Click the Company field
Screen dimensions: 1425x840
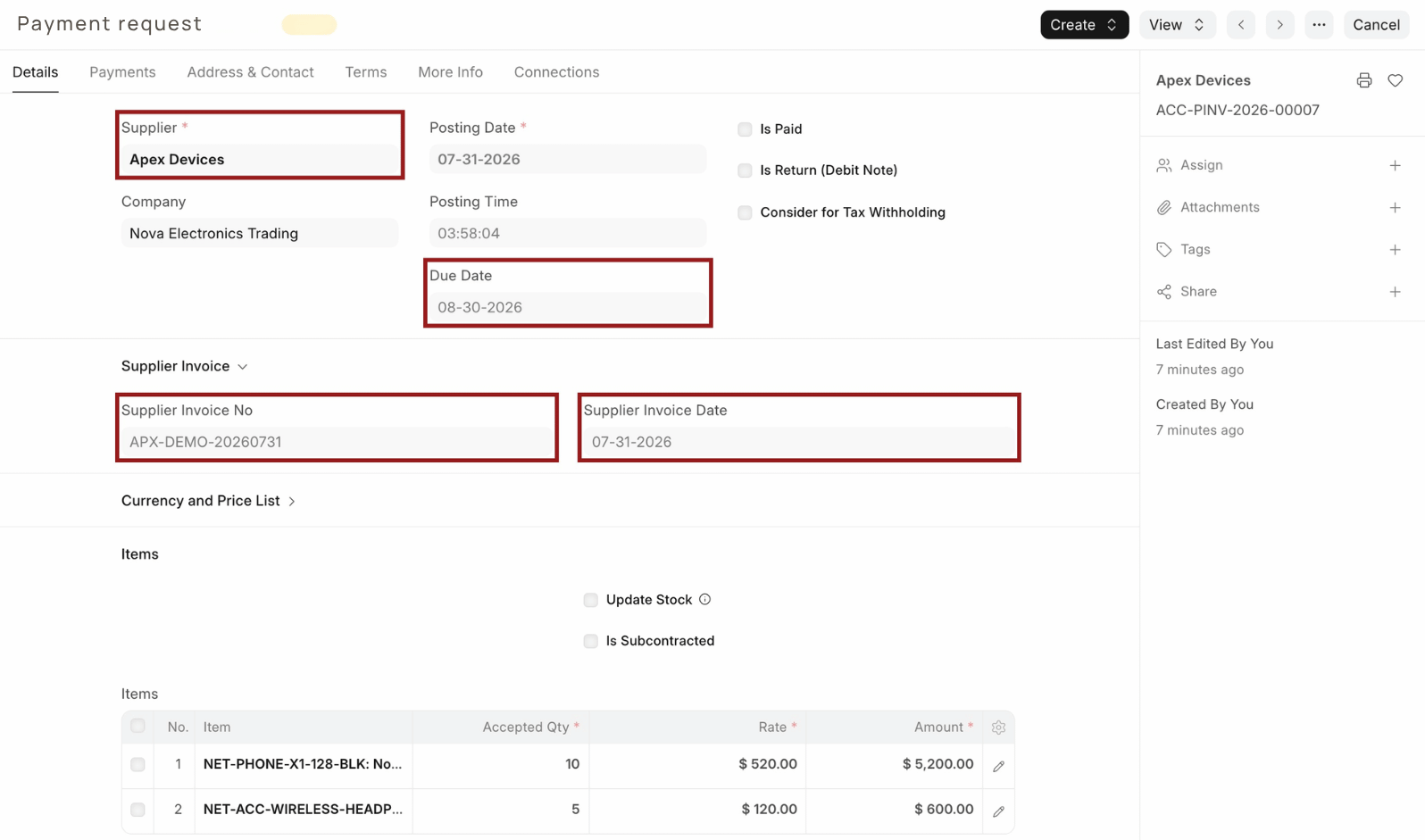[260, 234]
